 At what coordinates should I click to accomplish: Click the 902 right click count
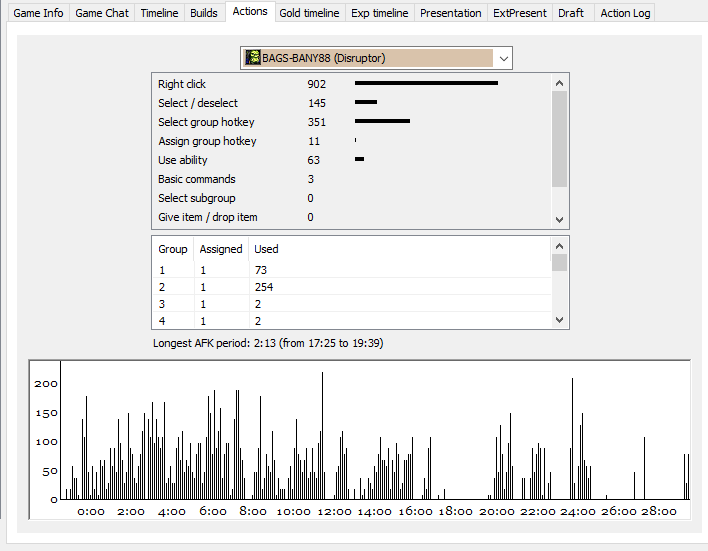coord(317,84)
